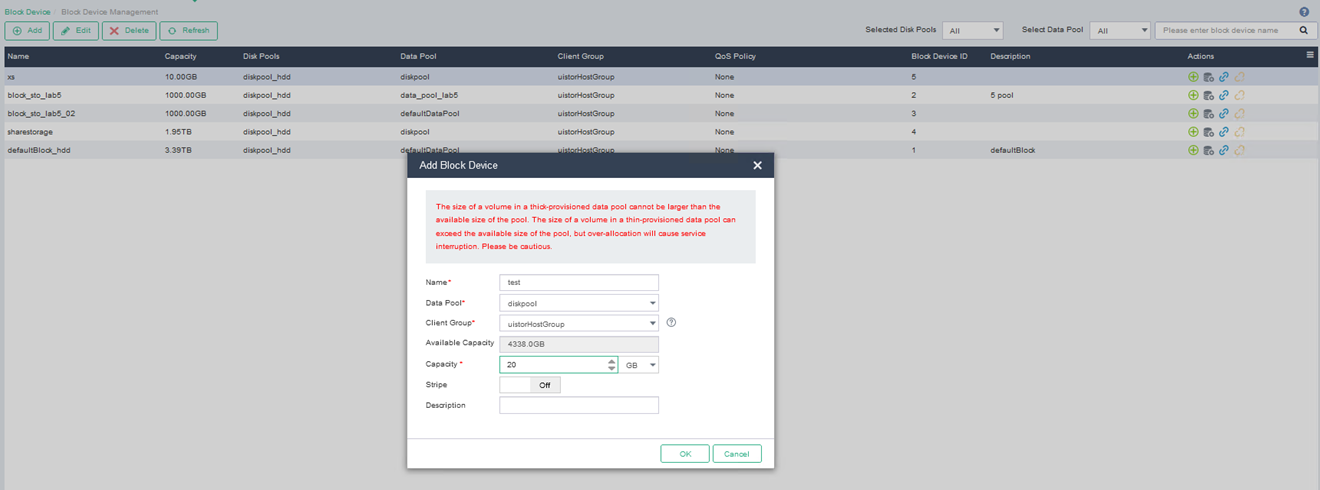The height and width of the screenshot is (490, 1320).
Task: Click the data_pool_lab5 cell
Action: point(429,95)
